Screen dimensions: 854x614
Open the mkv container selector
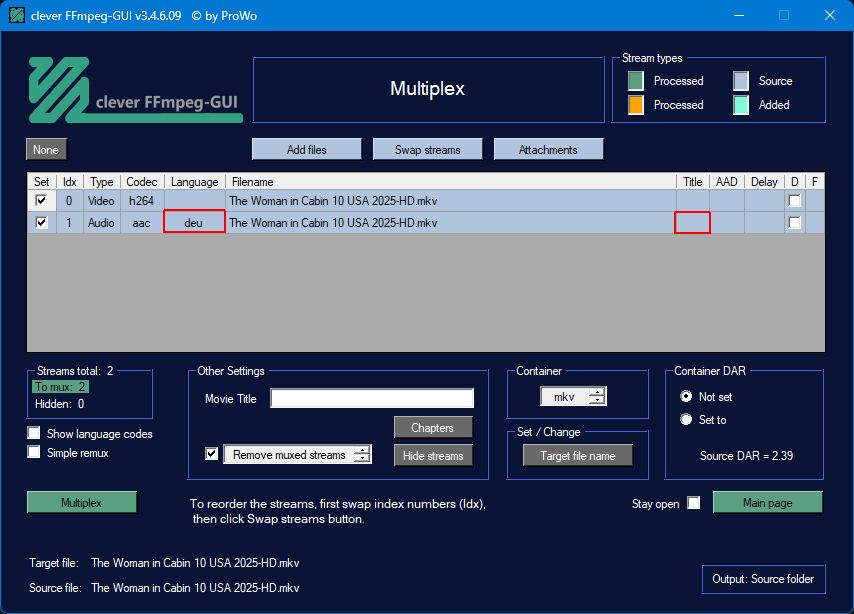[574, 397]
